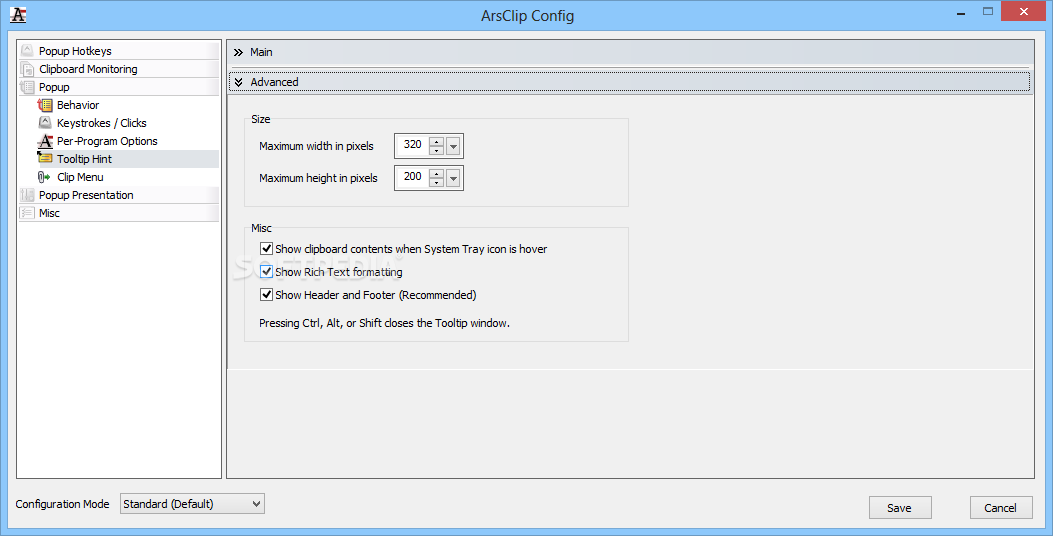
Task: Click the Popup category icon
Action: pyautogui.click(x=27, y=87)
